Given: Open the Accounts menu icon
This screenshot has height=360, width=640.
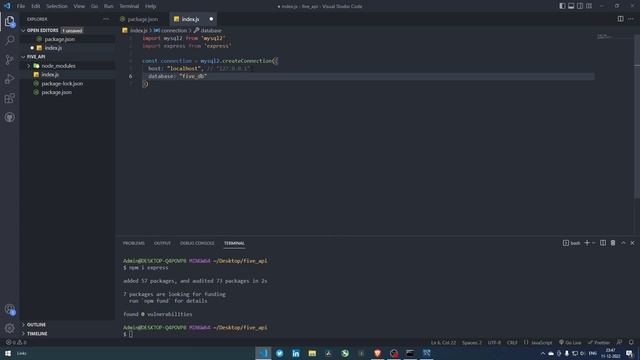Looking at the screenshot, I should click(x=9, y=309).
